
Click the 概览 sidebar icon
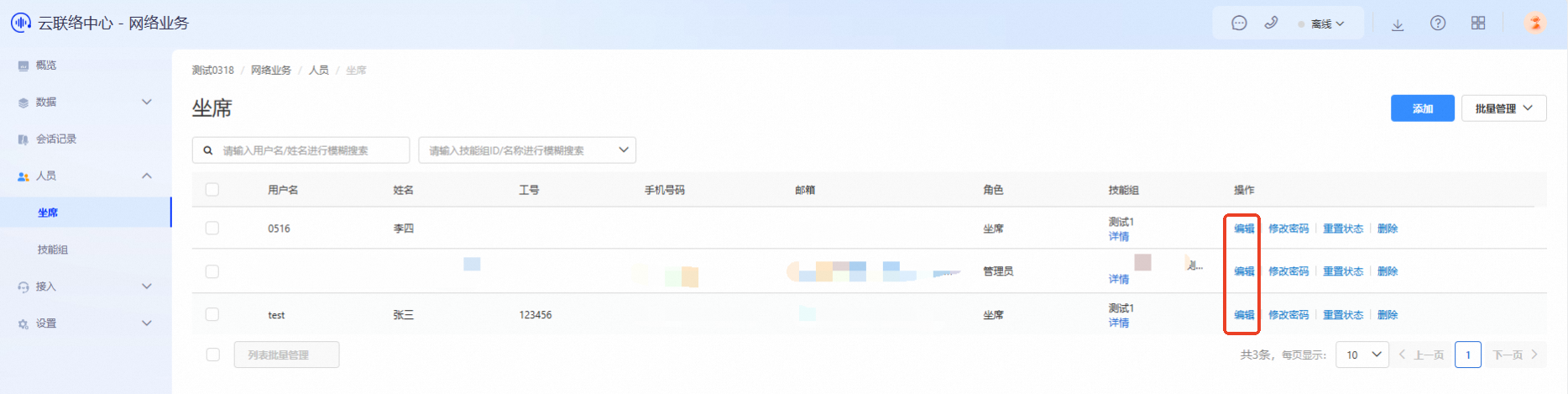(x=24, y=66)
